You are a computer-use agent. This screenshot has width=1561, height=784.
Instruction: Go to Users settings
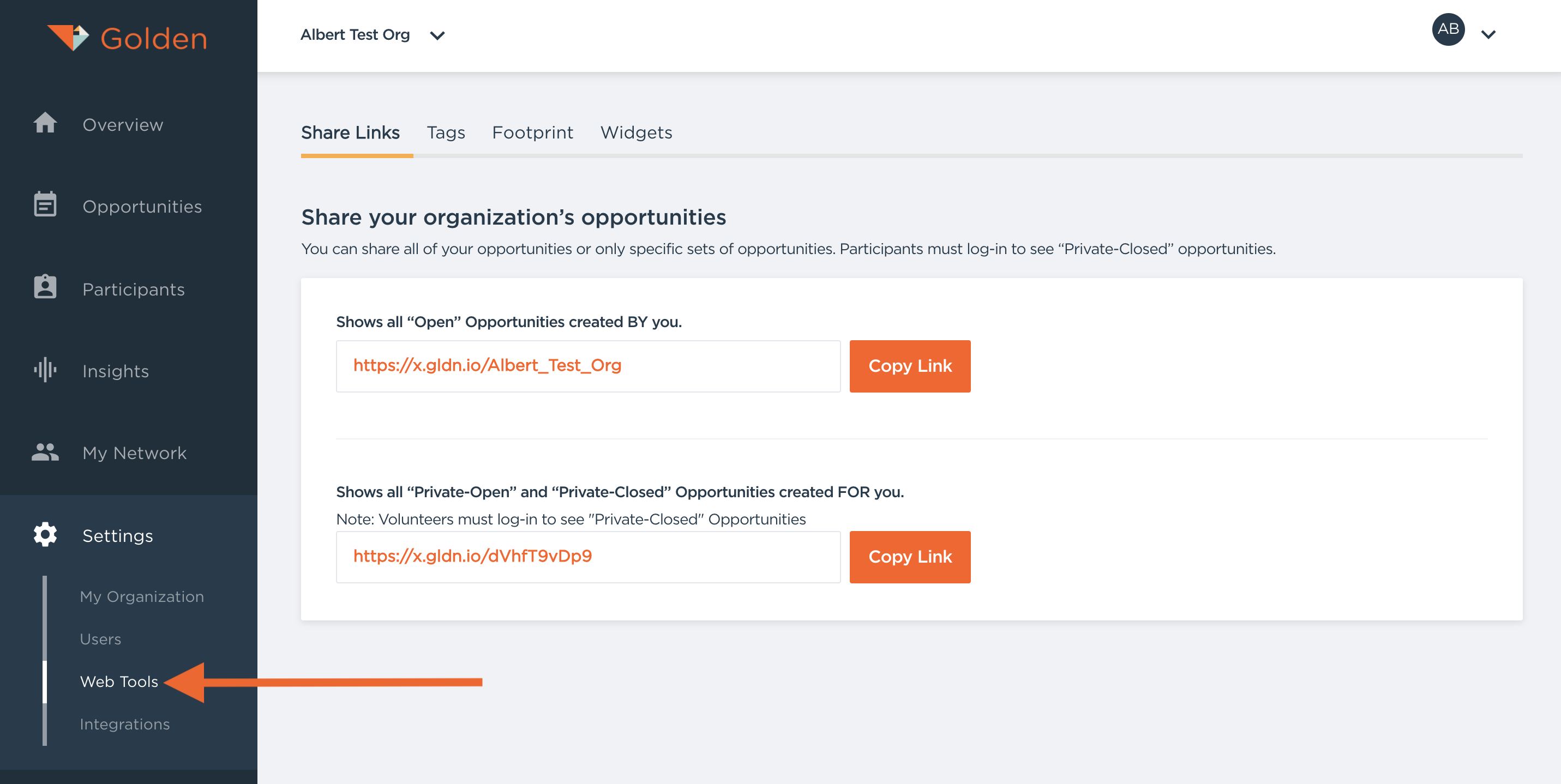[x=100, y=639]
